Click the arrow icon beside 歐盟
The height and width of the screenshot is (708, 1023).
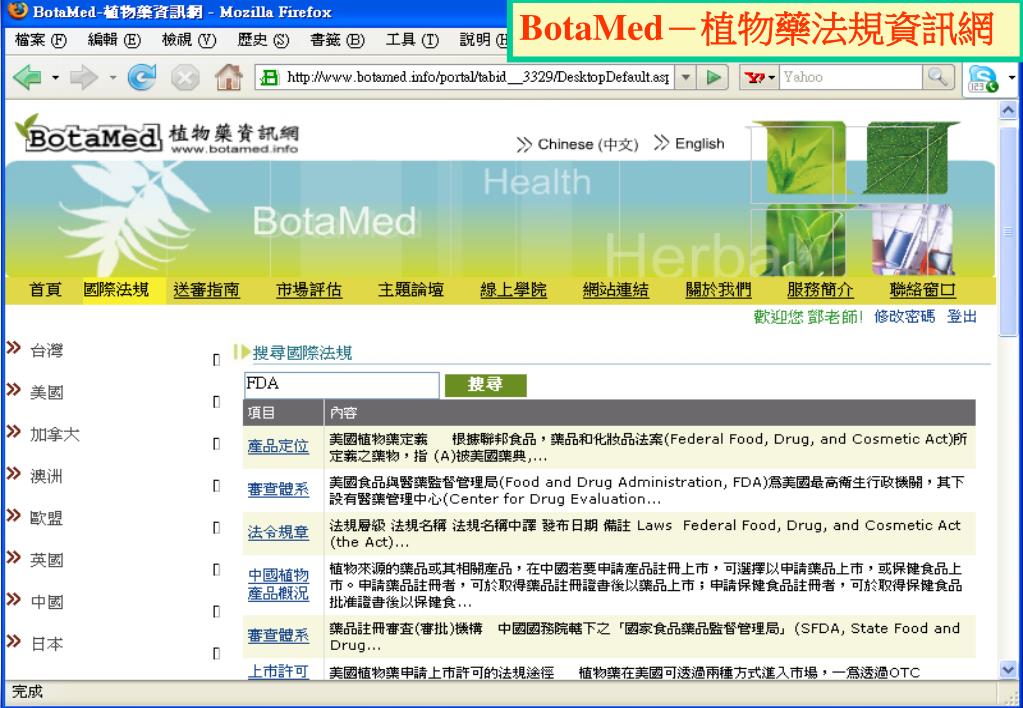(x=14, y=515)
